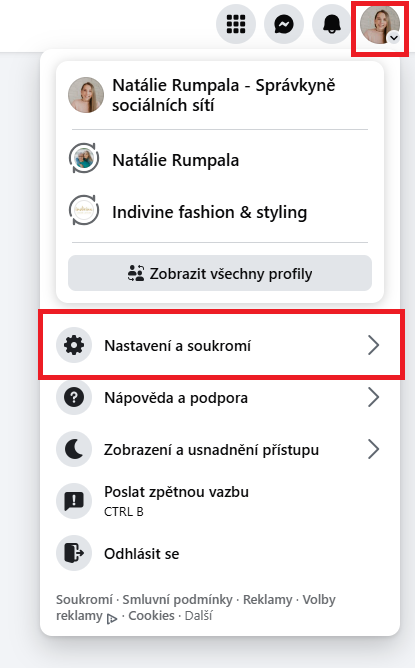The image size is (415, 668).
Task: Open the Smluvní podmínky footer link
Action: 177,599
